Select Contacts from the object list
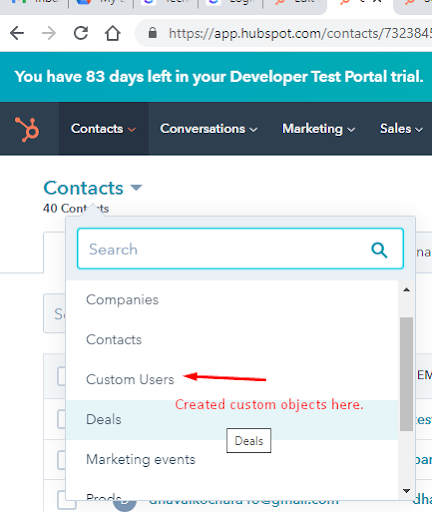 click(232, 340)
